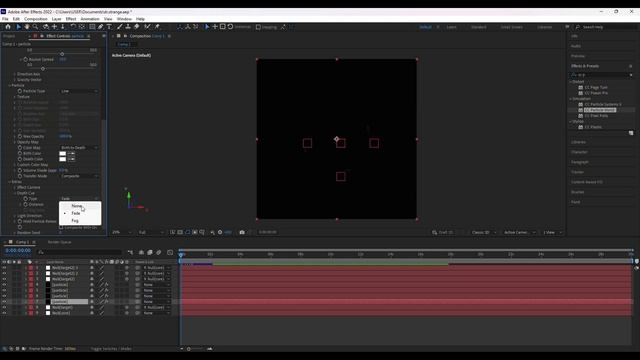Toggle Max Opacity stopwatch
The image size is (640, 360).
point(20,136)
